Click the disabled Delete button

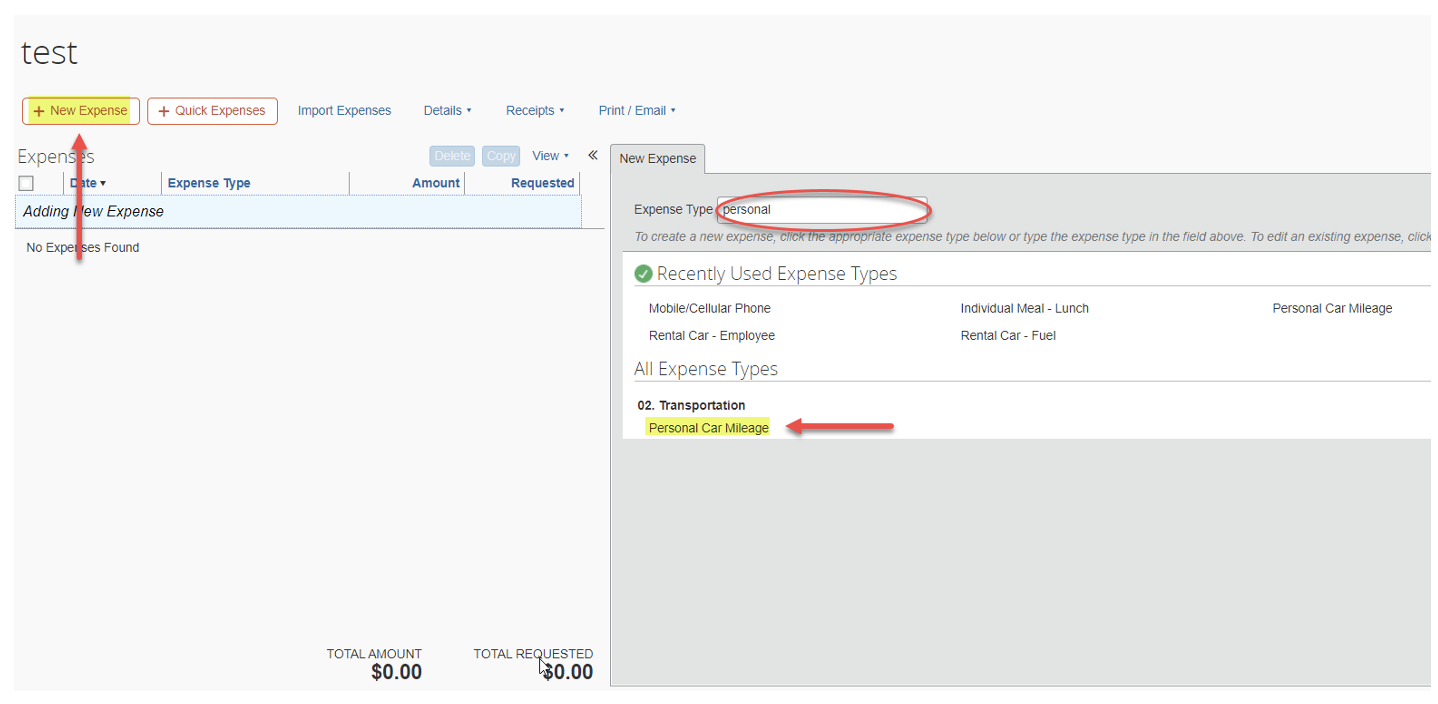point(452,156)
